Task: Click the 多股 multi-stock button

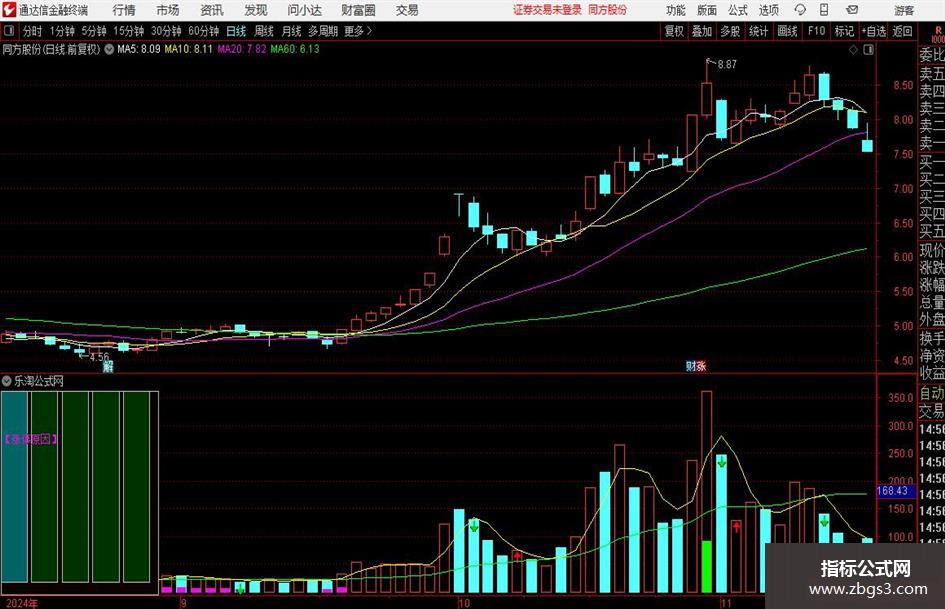Action: click(730, 31)
